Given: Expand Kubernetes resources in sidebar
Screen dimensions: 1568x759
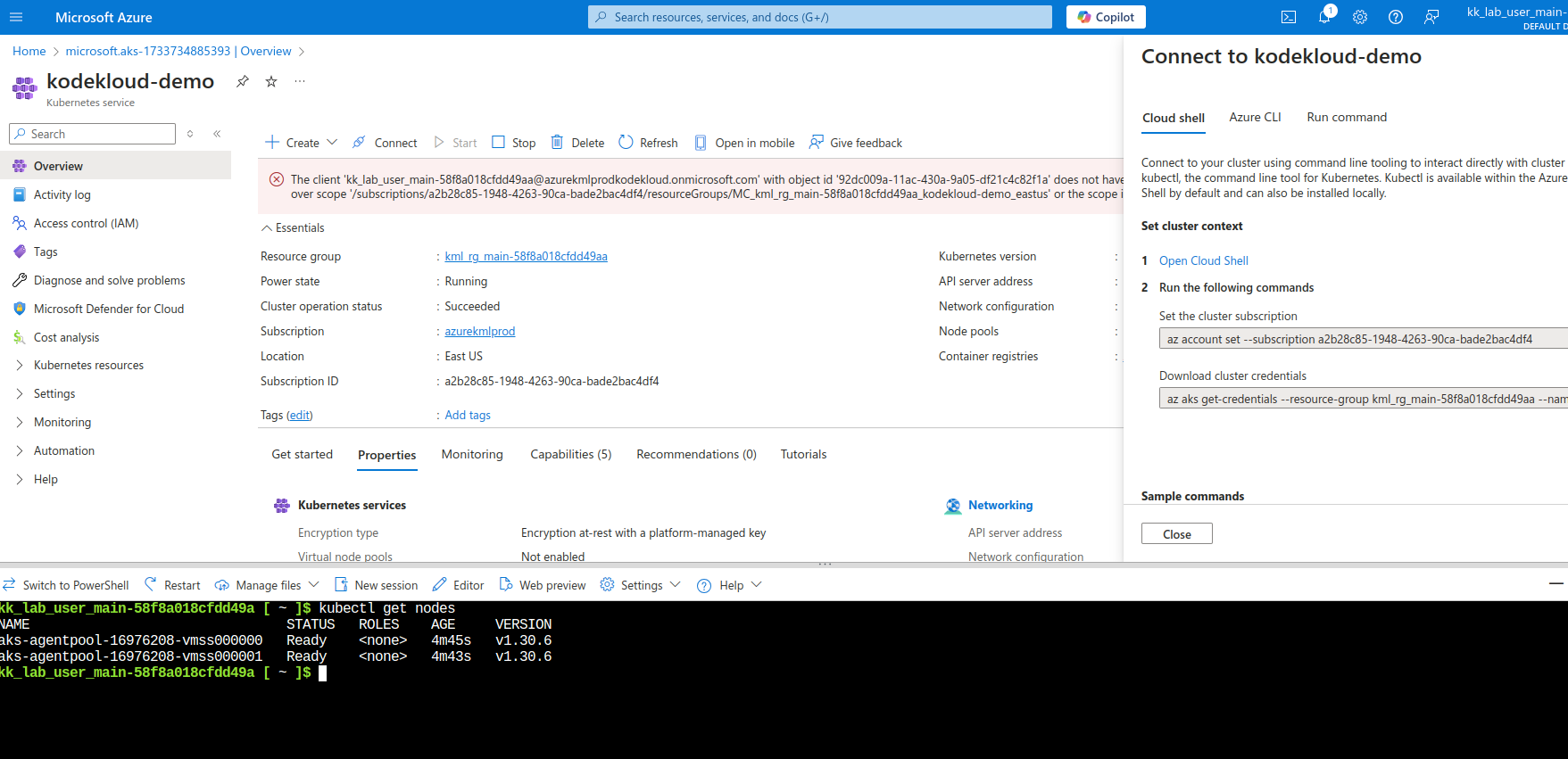Looking at the screenshot, I should coord(20,365).
